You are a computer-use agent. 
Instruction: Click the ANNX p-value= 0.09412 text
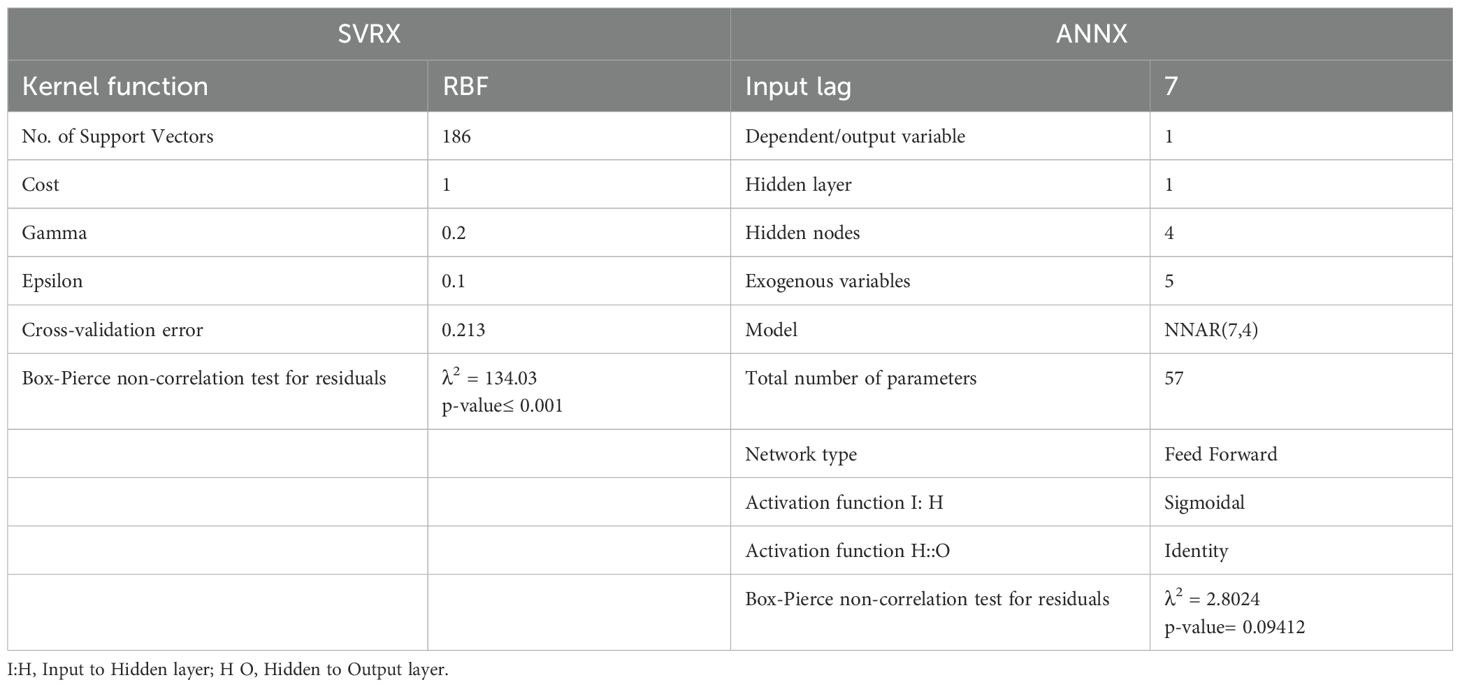pyautogui.click(x=1234, y=627)
